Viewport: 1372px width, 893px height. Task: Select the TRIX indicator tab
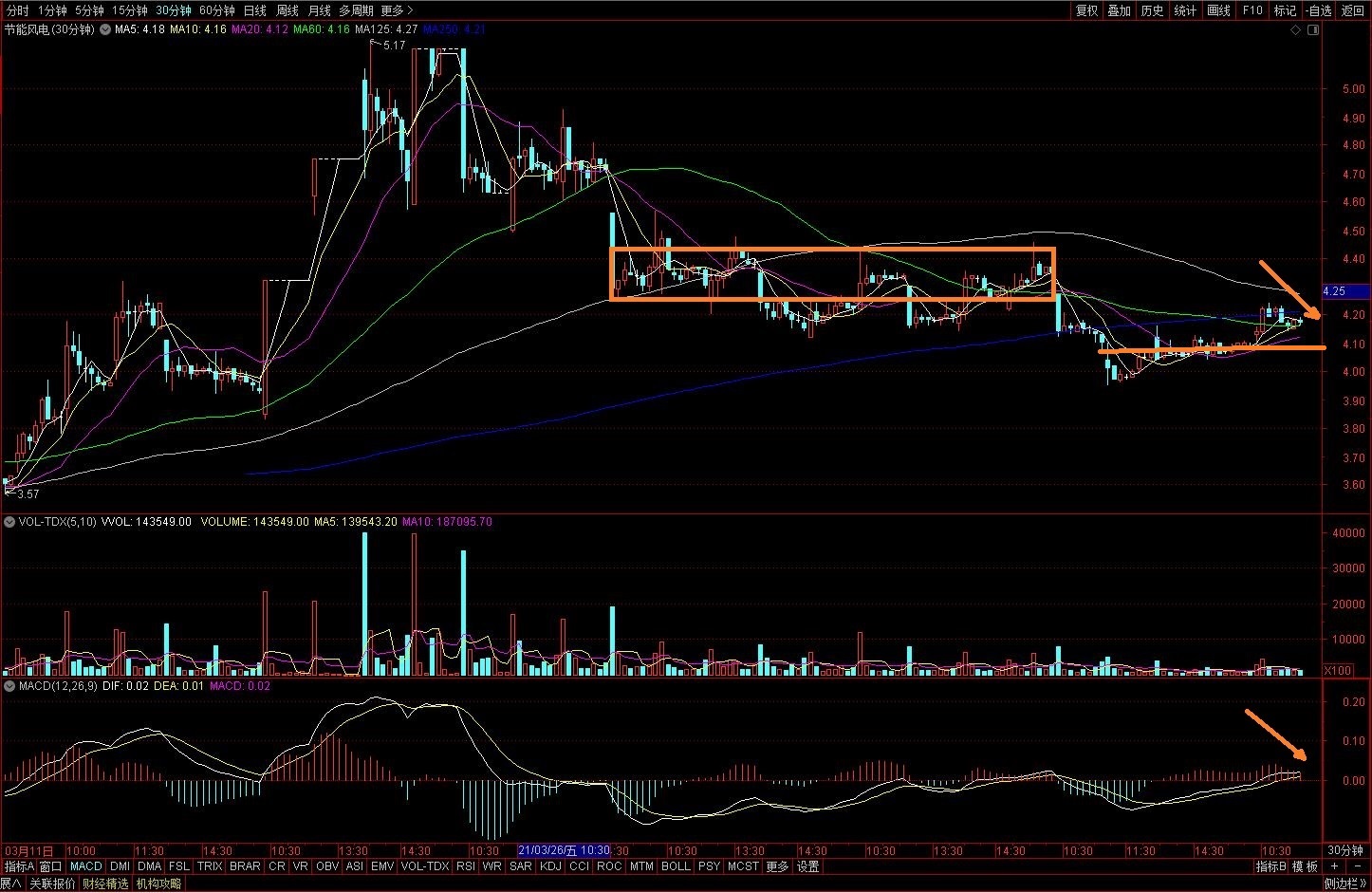(x=210, y=866)
